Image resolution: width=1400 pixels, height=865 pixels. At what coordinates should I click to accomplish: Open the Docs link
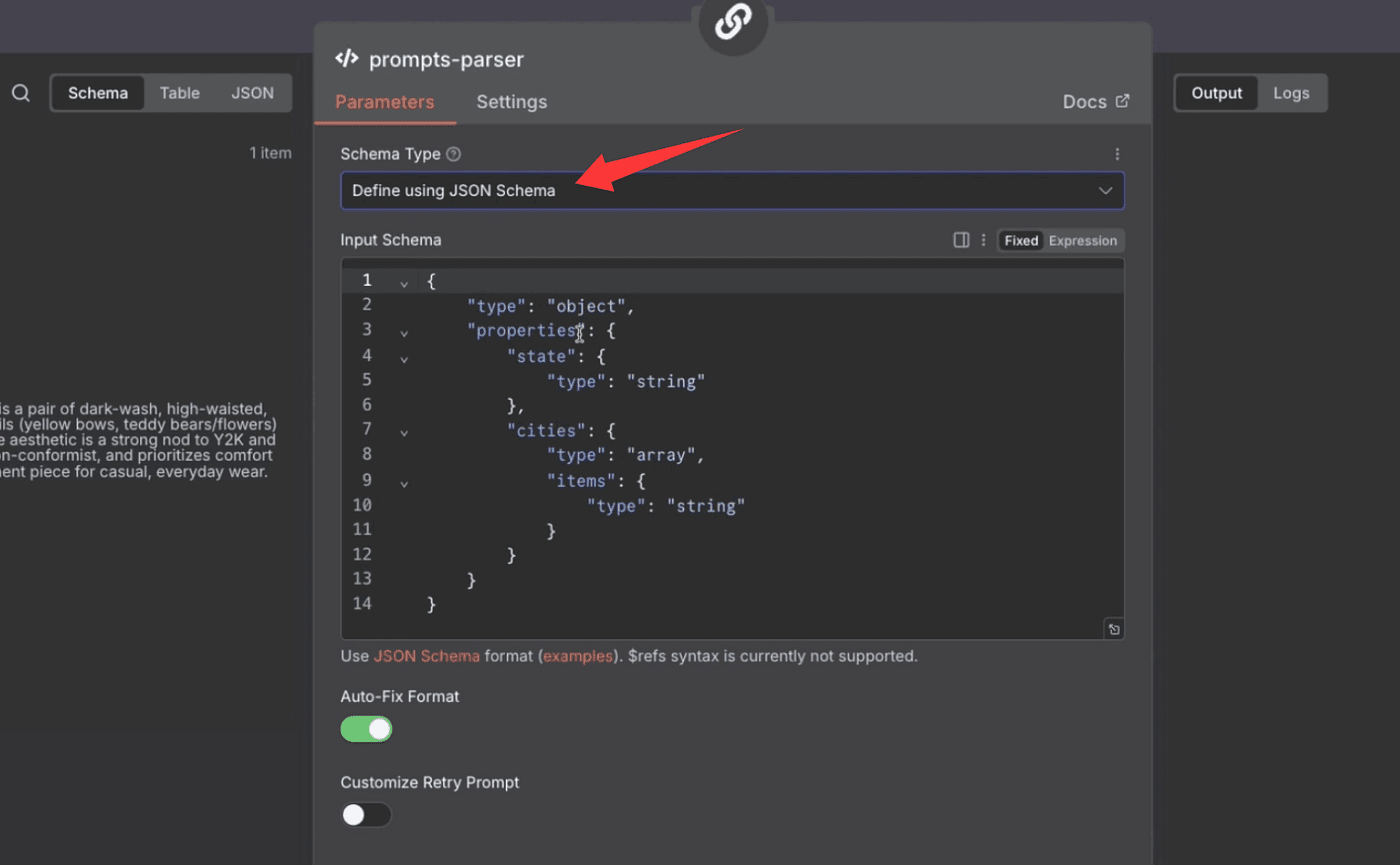(1096, 102)
